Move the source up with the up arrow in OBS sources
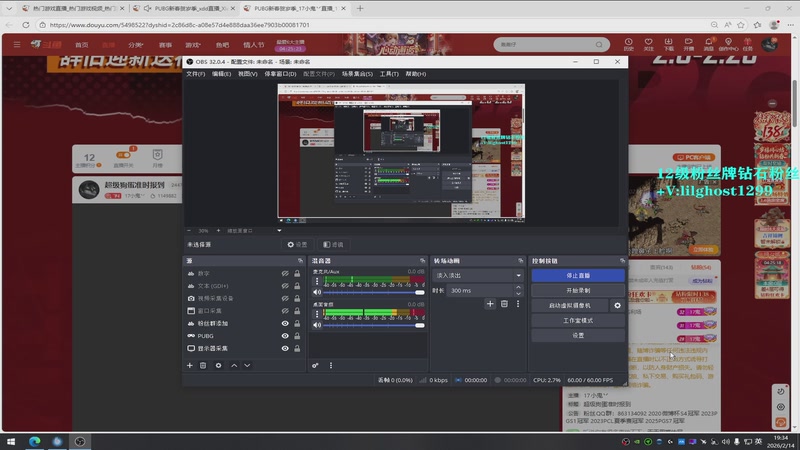This screenshot has width=800, height=450. click(234, 365)
